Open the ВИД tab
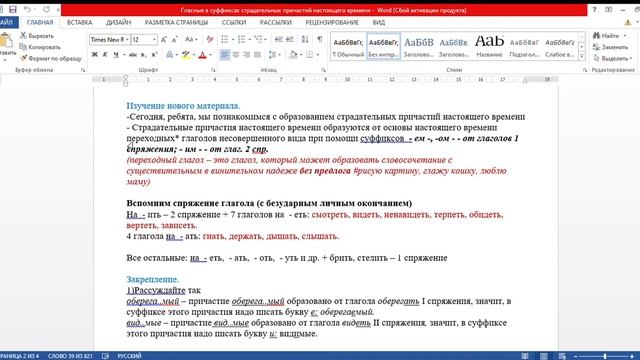This screenshot has height=360, width=640. click(379, 22)
